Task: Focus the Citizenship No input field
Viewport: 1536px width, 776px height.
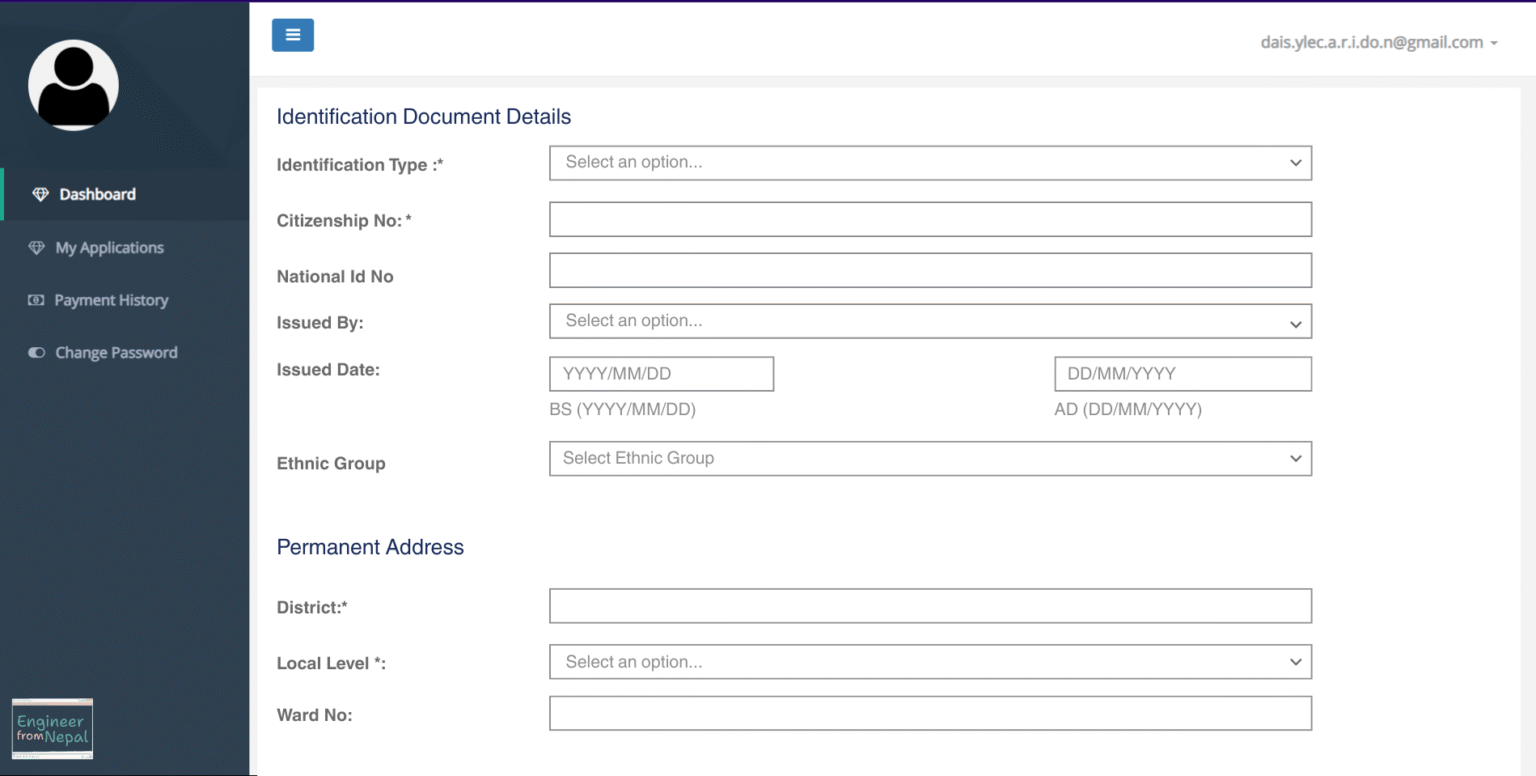Action: (x=929, y=220)
